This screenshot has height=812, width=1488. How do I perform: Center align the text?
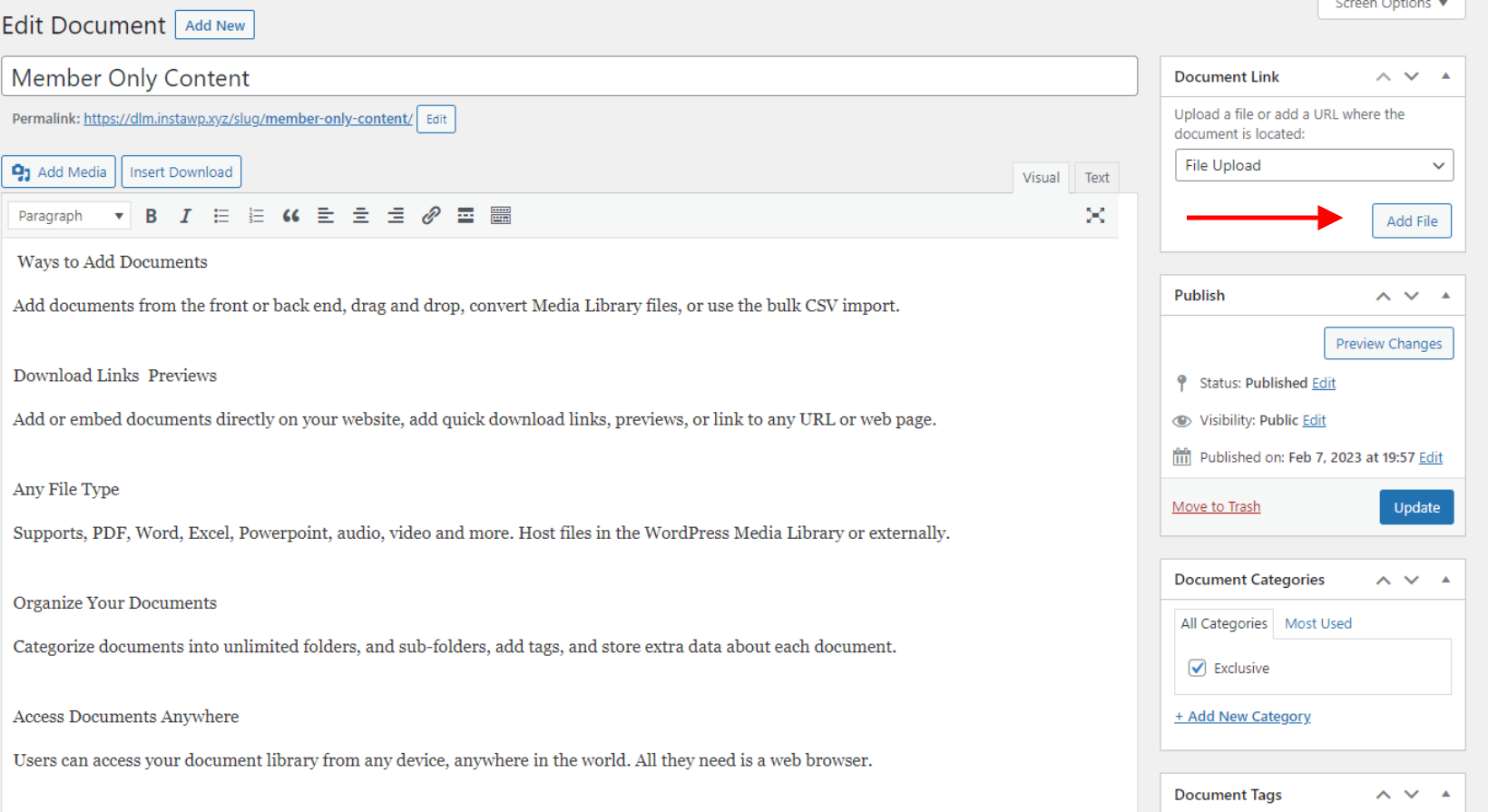point(360,216)
